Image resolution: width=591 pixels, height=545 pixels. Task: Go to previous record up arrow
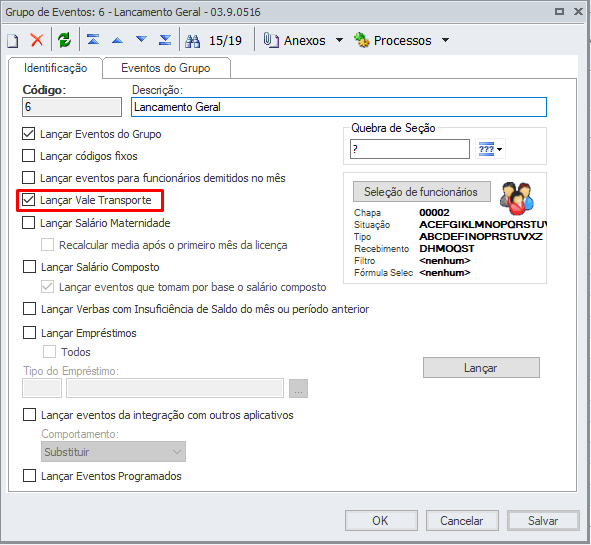[x=118, y=40]
